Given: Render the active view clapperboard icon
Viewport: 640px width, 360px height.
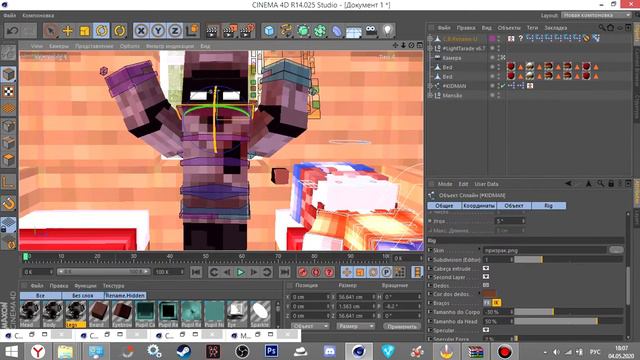Looking at the screenshot, I should (212, 31).
